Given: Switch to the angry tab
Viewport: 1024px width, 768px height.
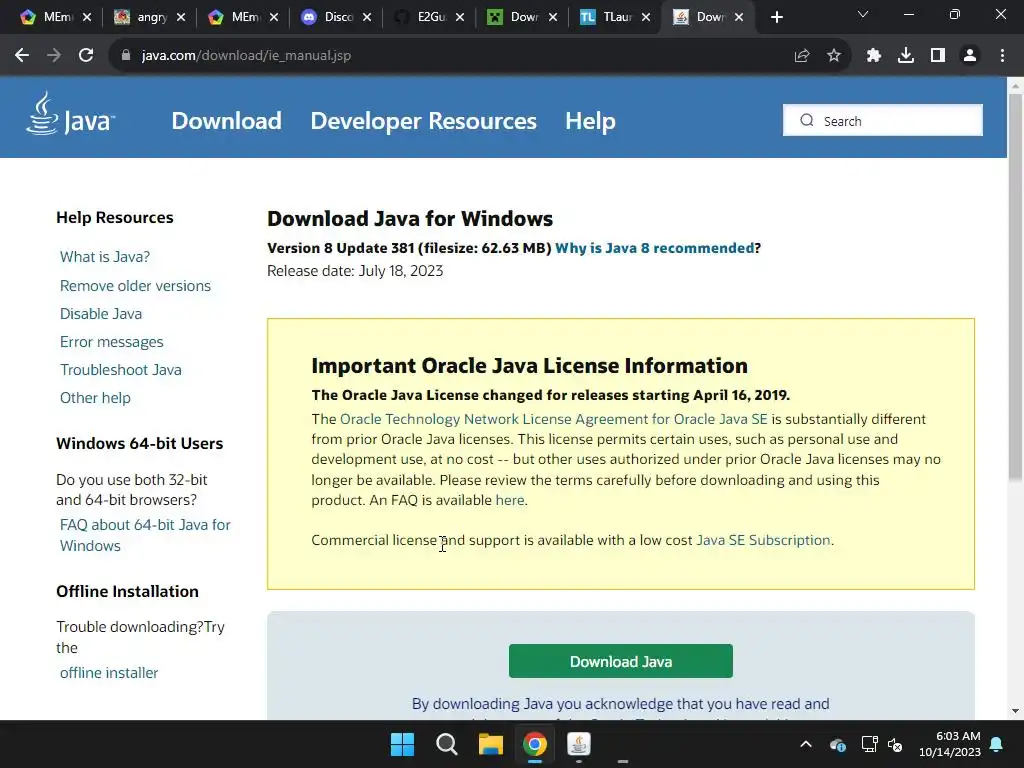Looking at the screenshot, I should pyautogui.click(x=149, y=18).
